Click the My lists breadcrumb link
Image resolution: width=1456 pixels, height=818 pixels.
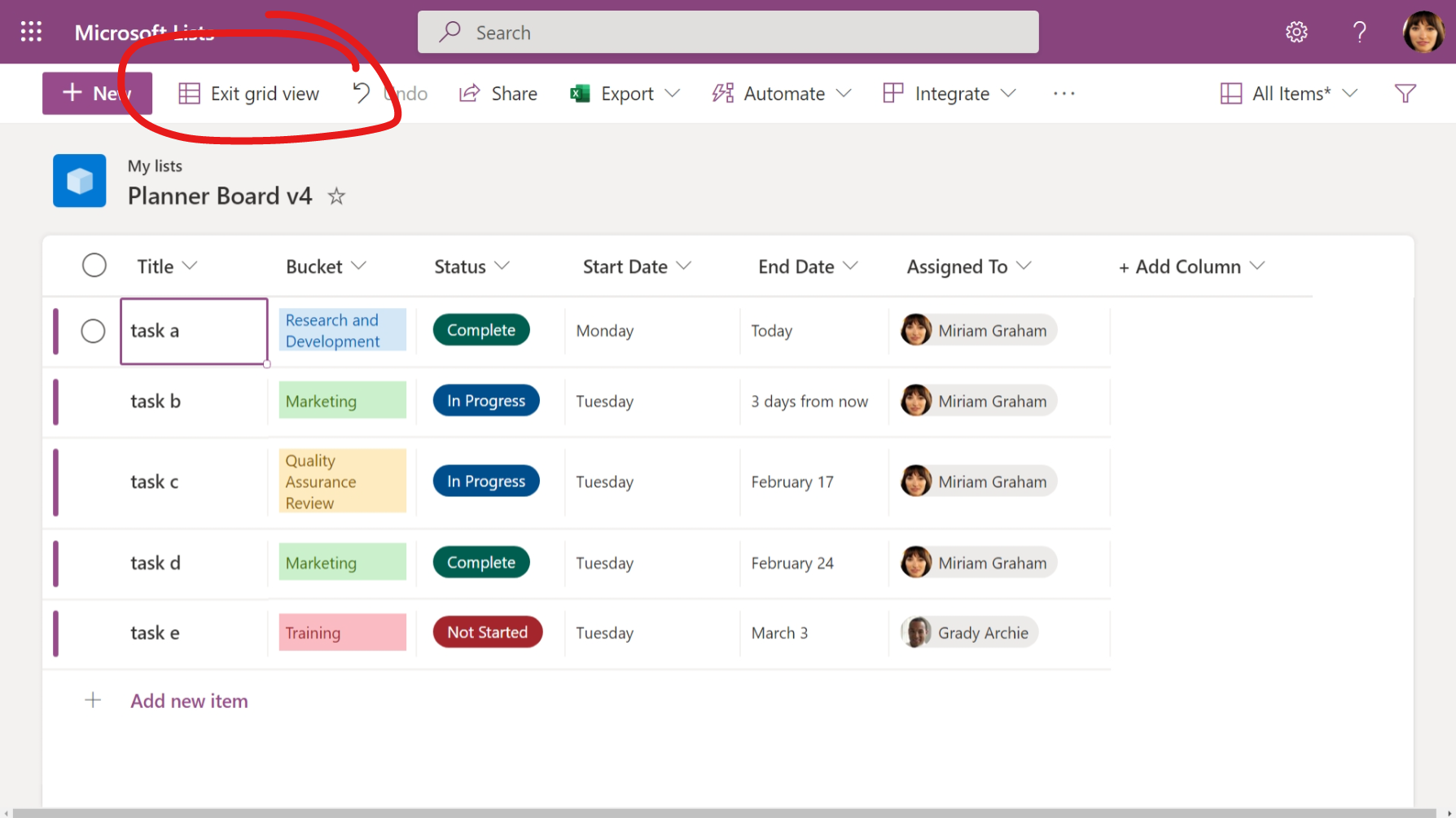(155, 165)
